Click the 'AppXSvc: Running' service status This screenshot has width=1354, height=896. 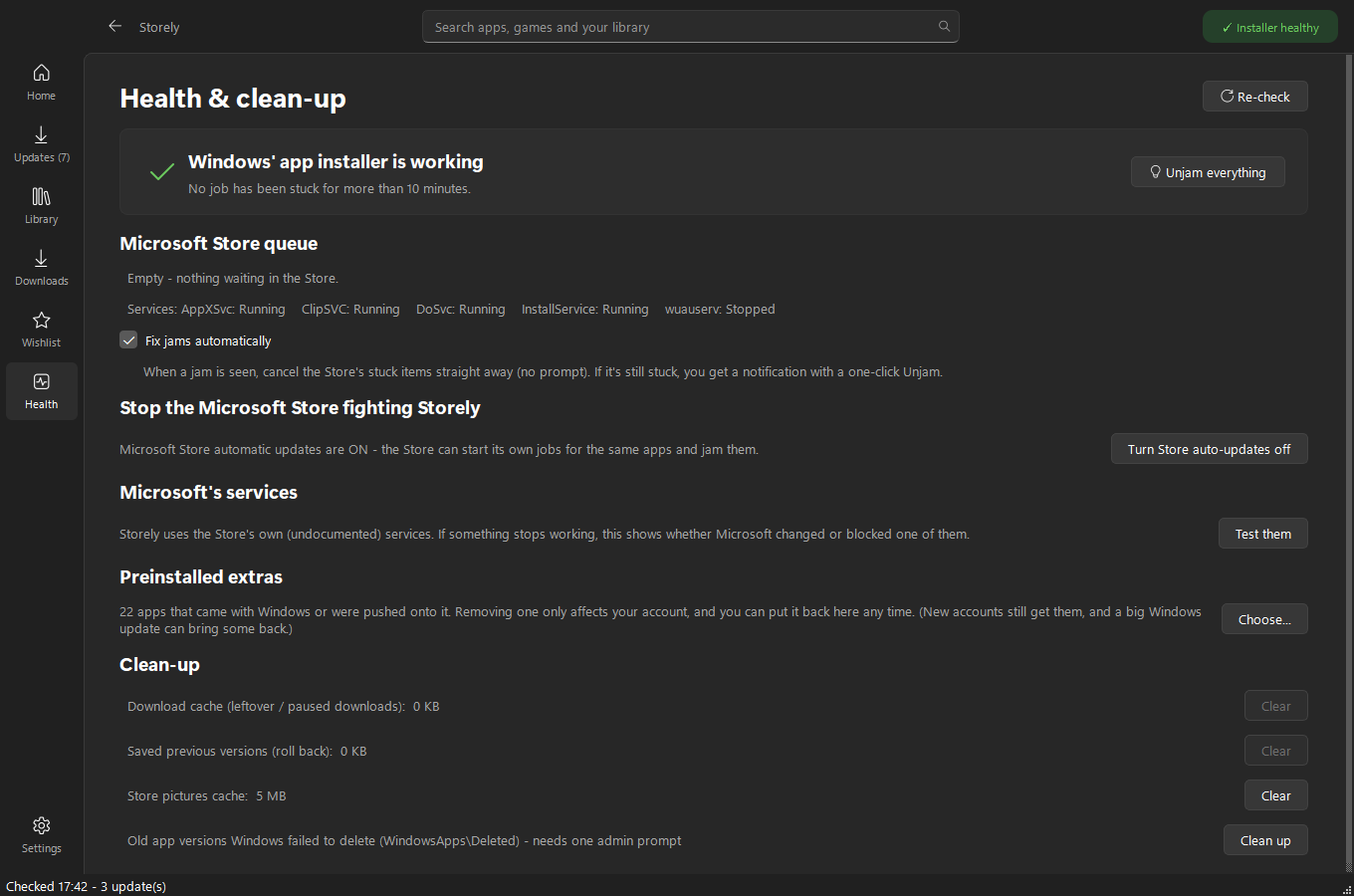(x=233, y=310)
